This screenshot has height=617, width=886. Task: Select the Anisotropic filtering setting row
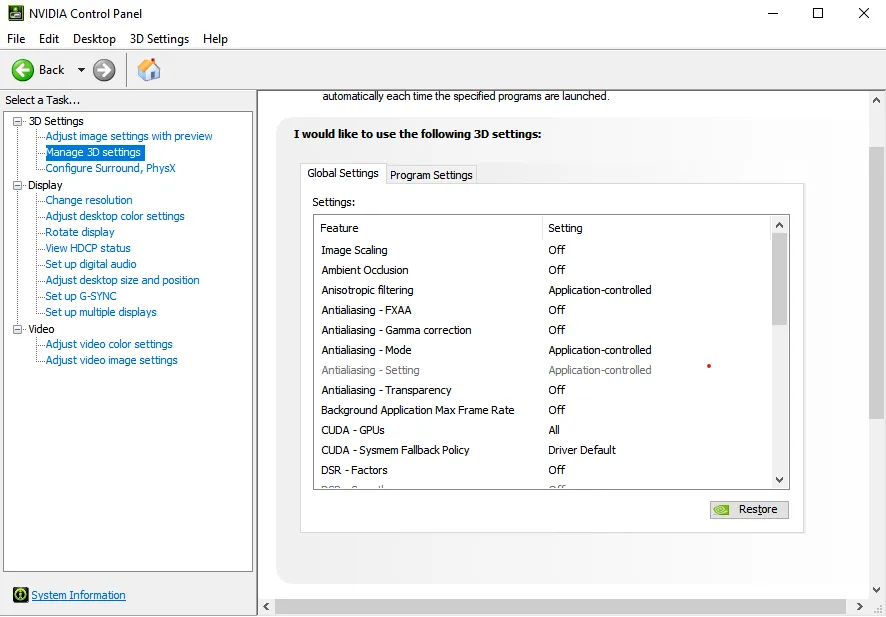tap(542, 290)
